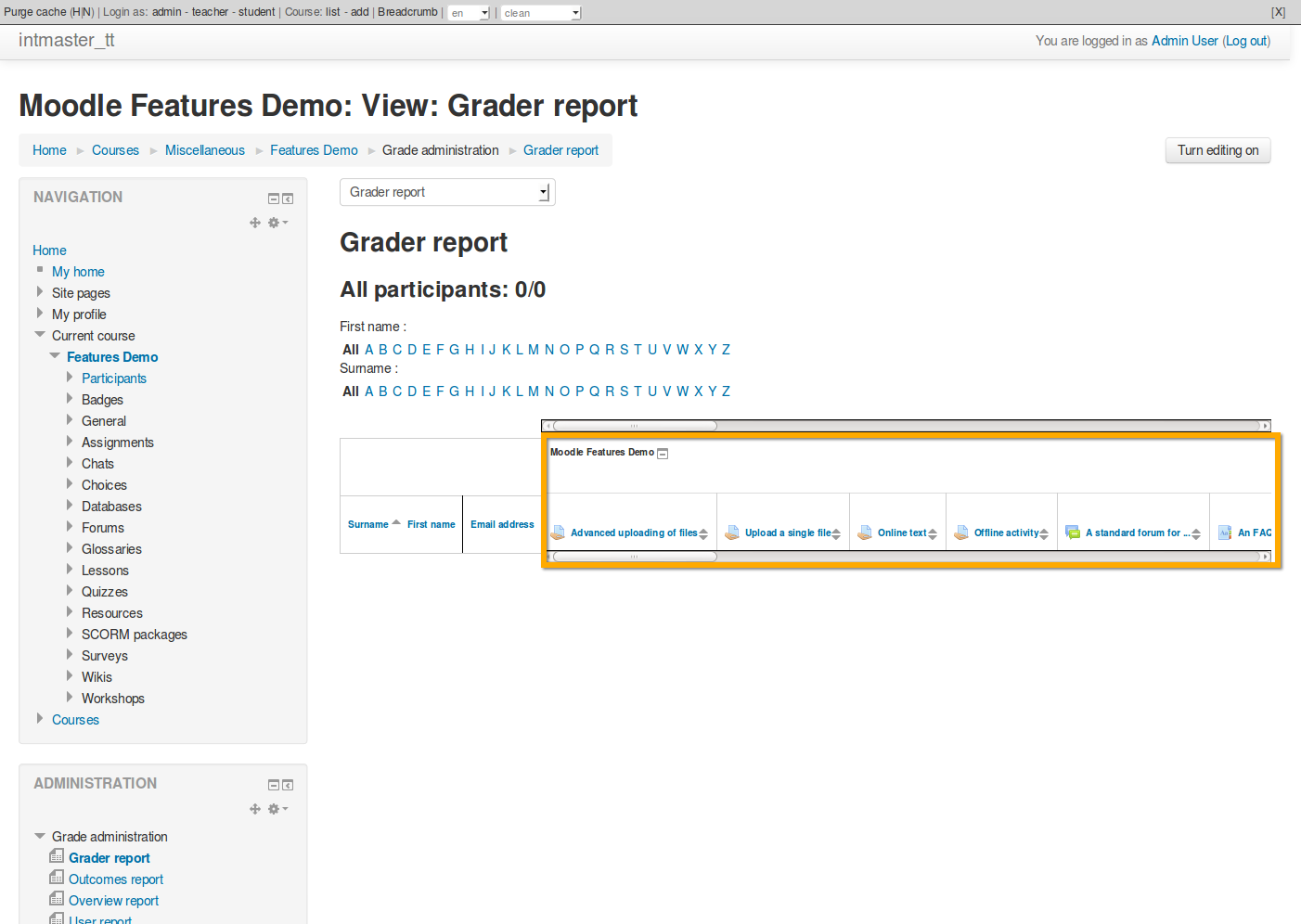Image resolution: width=1301 pixels, height=924 pixels.
Task: Sort by the Online text column arrows
Action: (x=933, y=533)
